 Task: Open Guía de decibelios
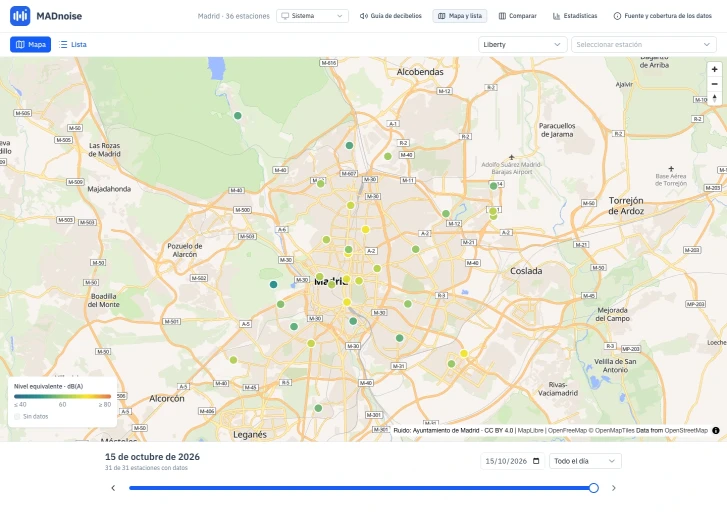(391, 16)
